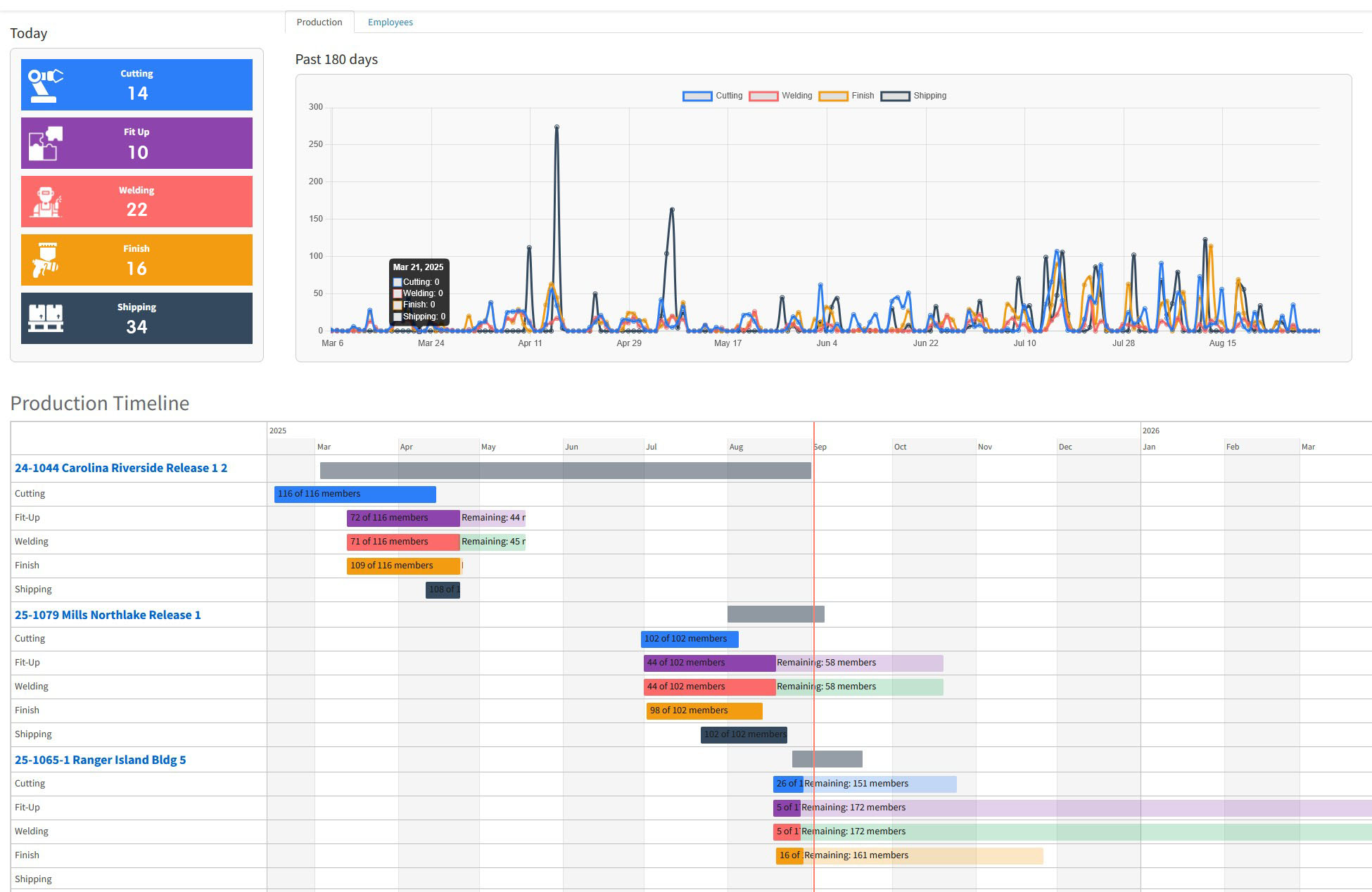Screen dimensions: 1372x892
Task: Switch to the Employees tab
Action: coord(390,22)
